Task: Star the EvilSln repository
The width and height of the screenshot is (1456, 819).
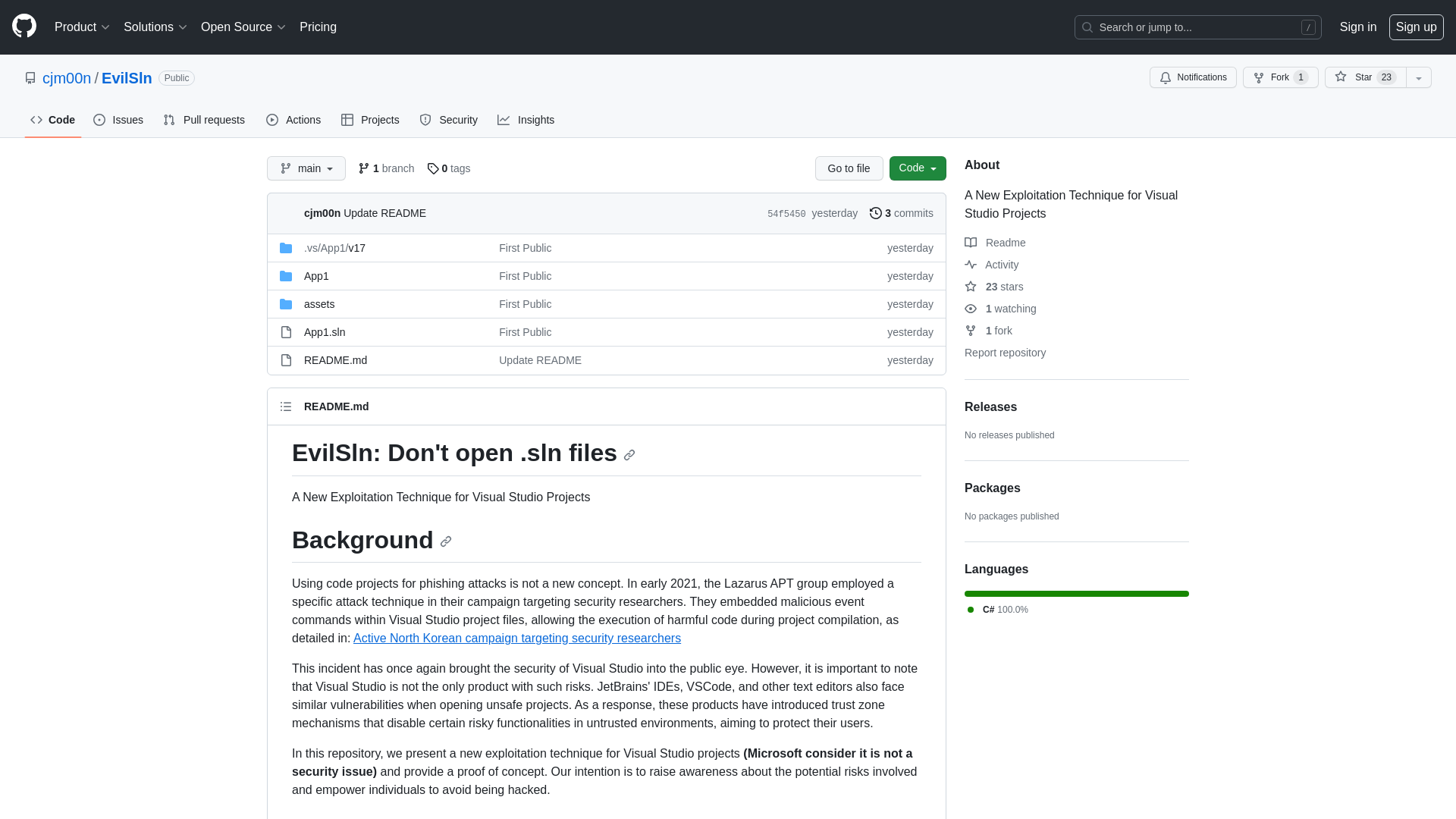Action: point(1365,77)
